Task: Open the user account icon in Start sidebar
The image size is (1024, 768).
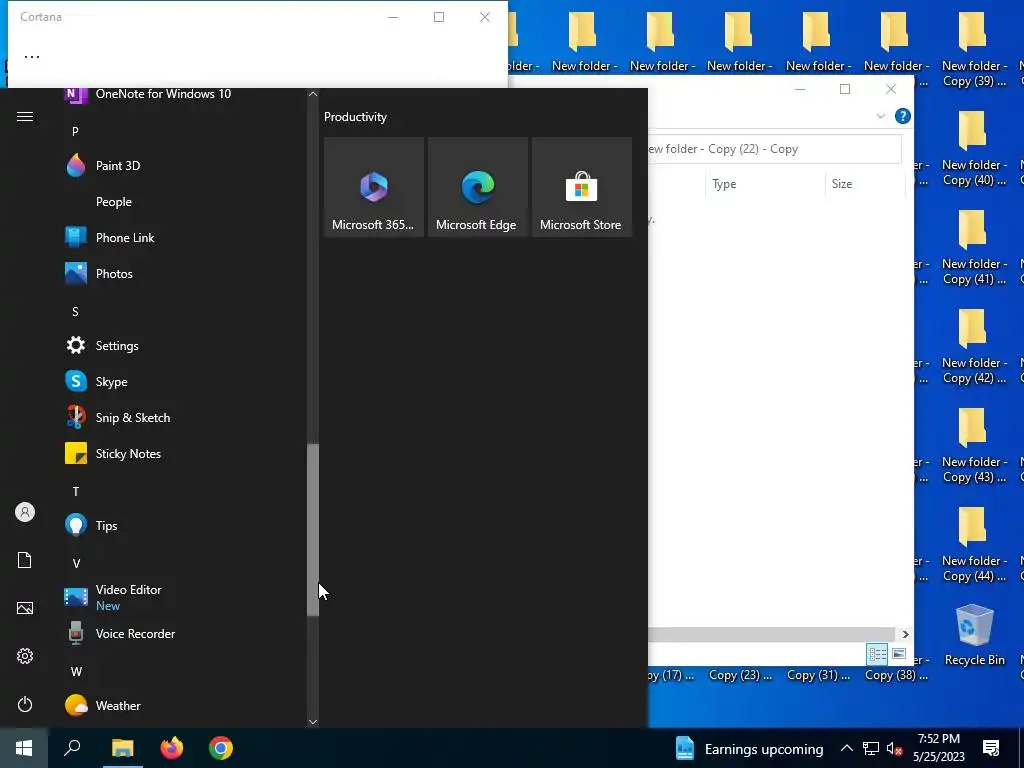Action: tap(25, 512)
